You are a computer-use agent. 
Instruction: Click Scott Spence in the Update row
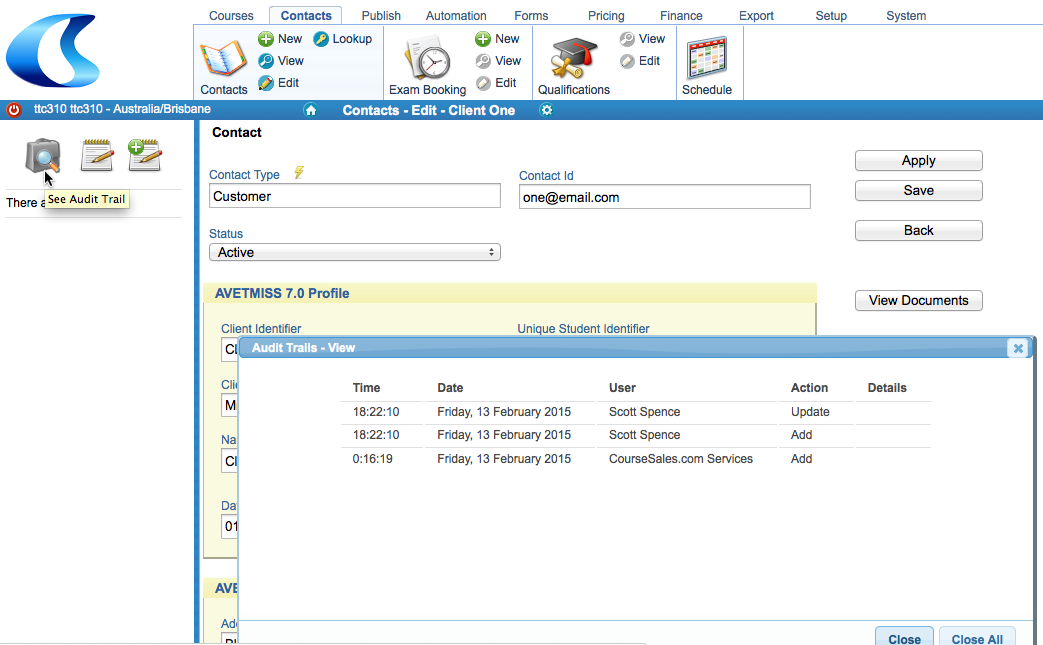click(645, 412)
